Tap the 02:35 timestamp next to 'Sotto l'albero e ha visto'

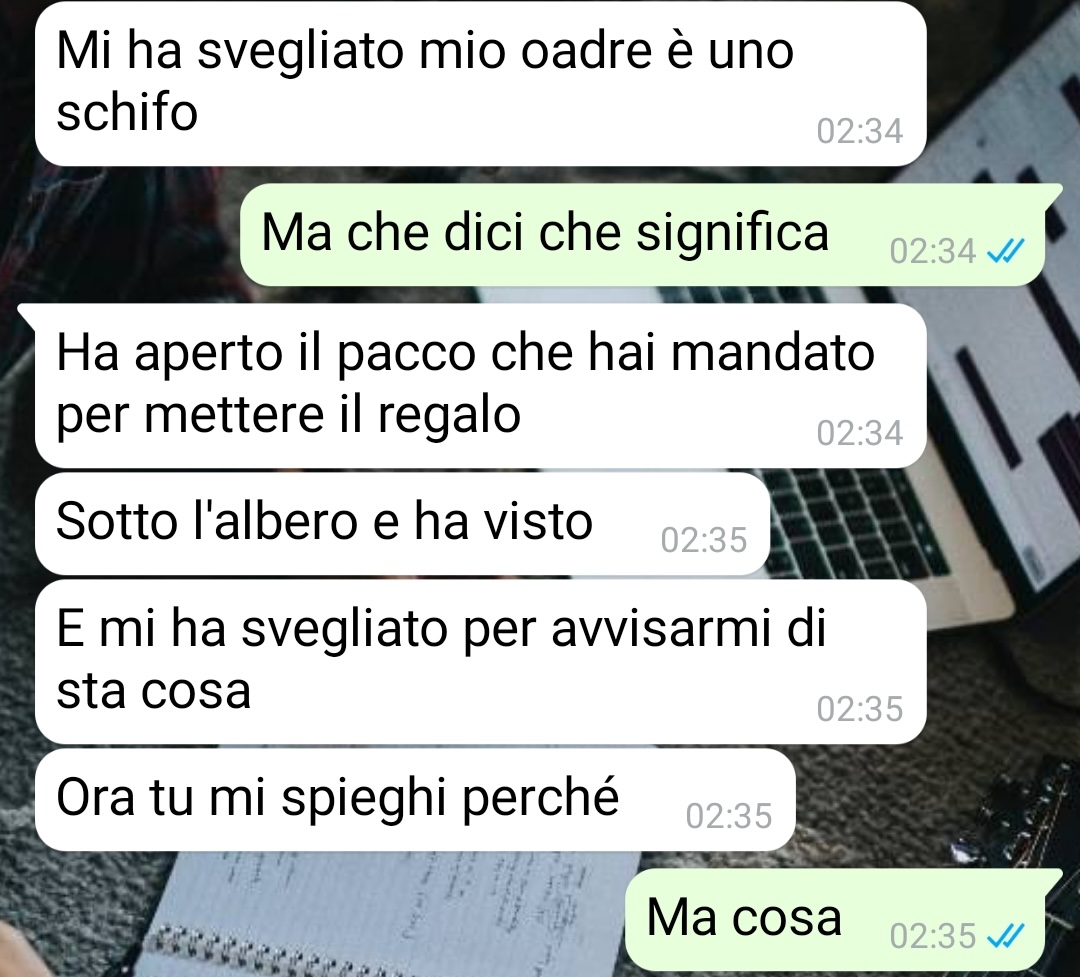coord(703,540)
